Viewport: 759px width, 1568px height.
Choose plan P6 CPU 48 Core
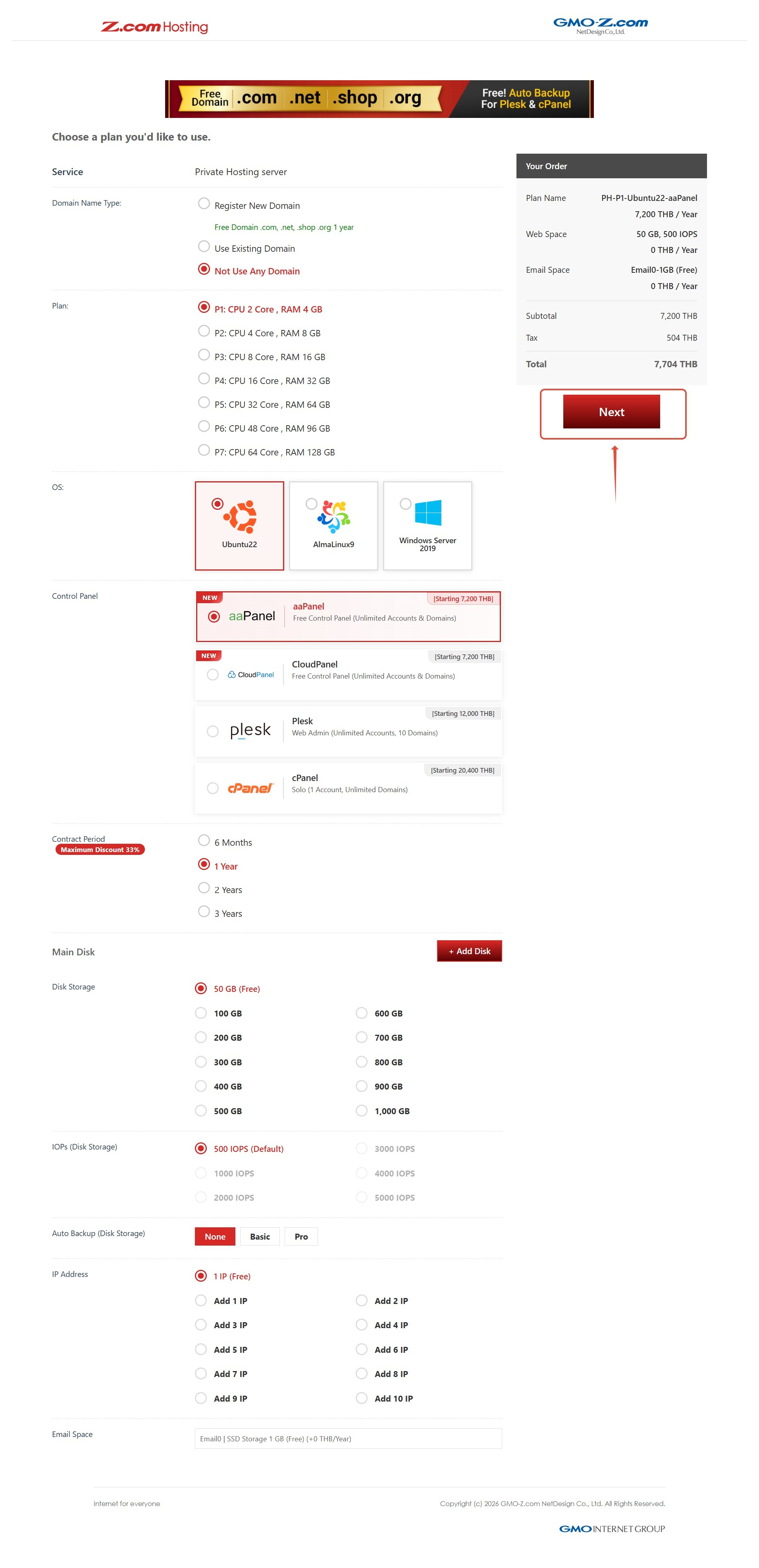[x=204, y=426]
